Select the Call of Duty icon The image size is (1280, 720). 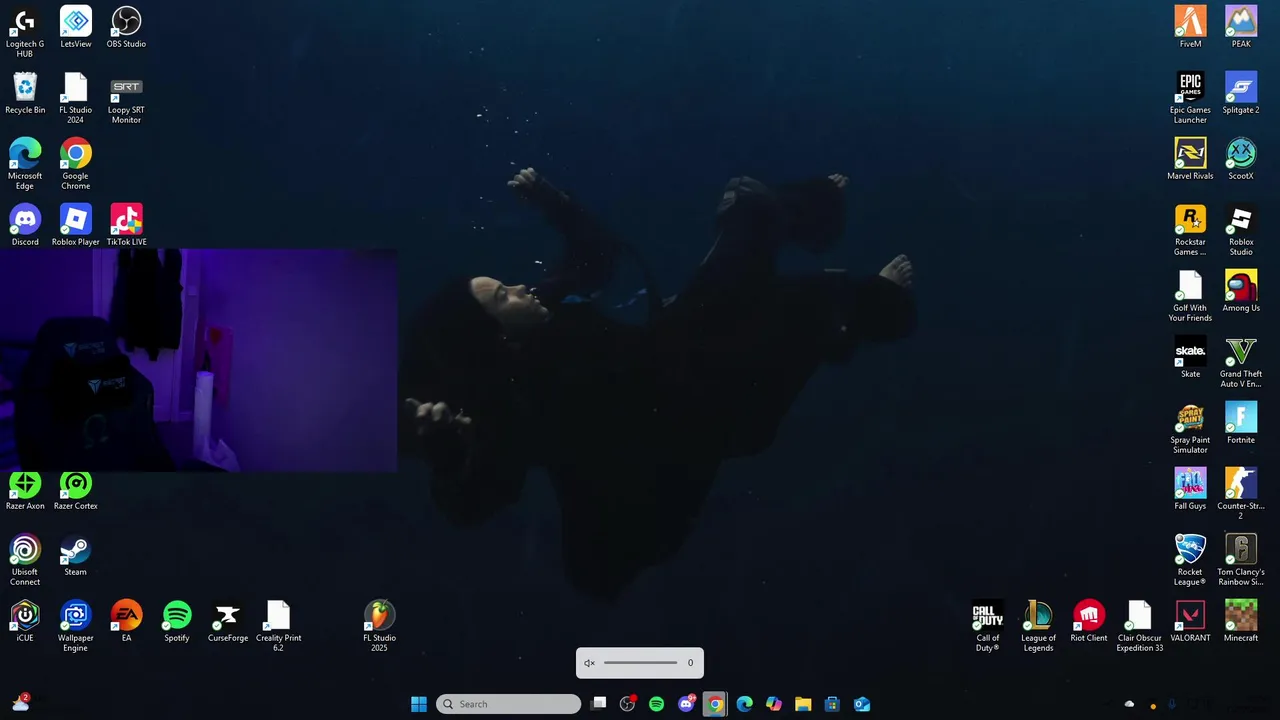click(x=987, y=626)
